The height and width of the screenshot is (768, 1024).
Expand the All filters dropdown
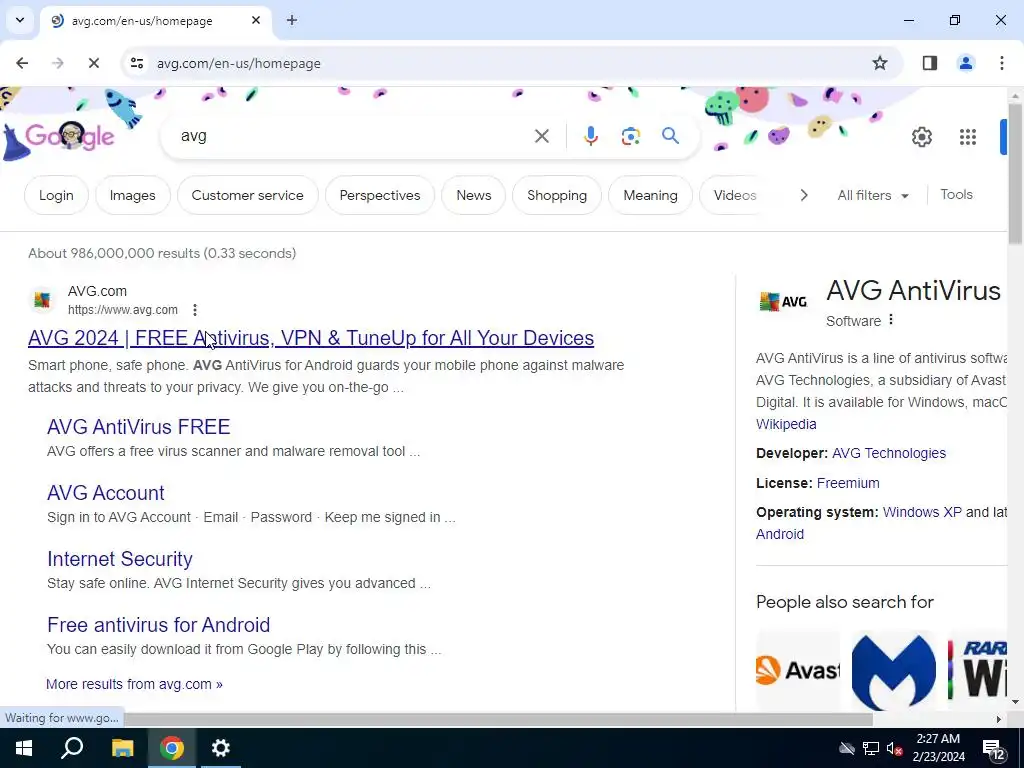[x=872, y=195]
